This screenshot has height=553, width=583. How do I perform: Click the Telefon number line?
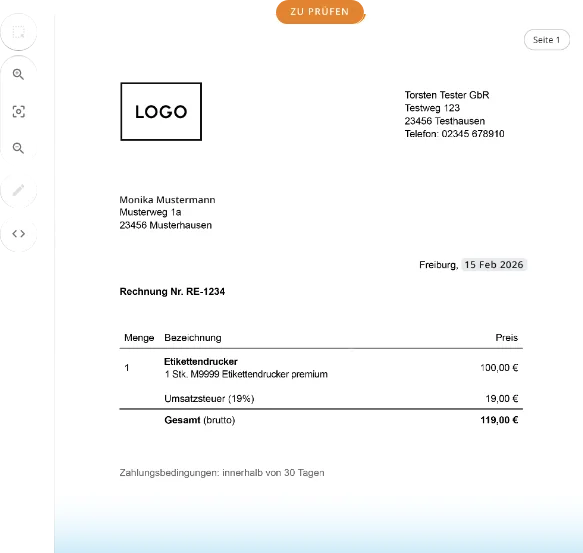pos(454,134)
